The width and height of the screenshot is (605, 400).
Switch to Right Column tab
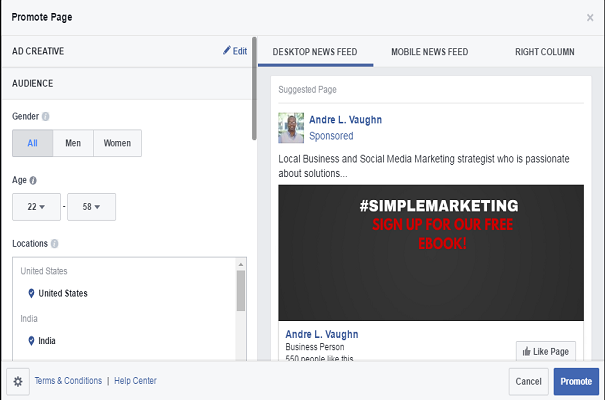point(547,51)
